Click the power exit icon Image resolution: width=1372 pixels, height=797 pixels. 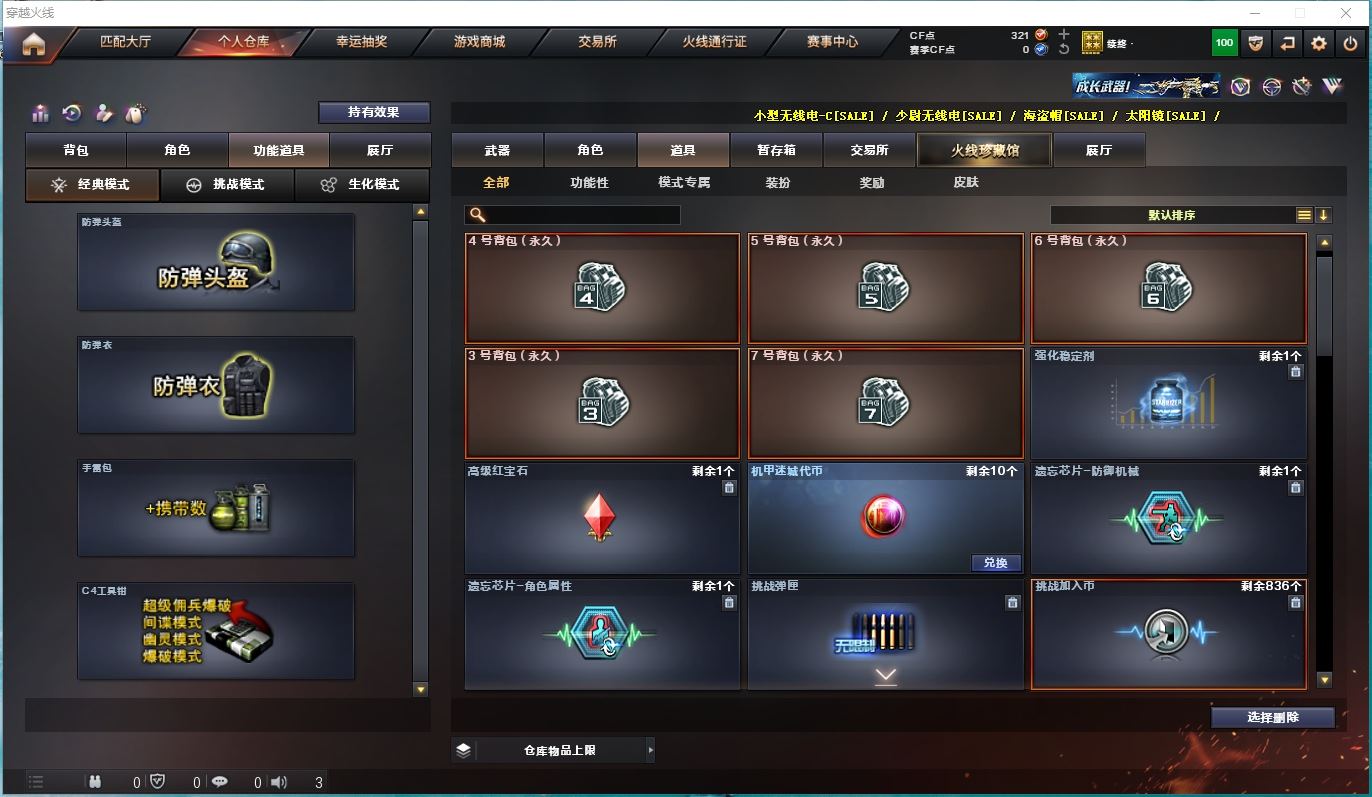coord(1350,43)
